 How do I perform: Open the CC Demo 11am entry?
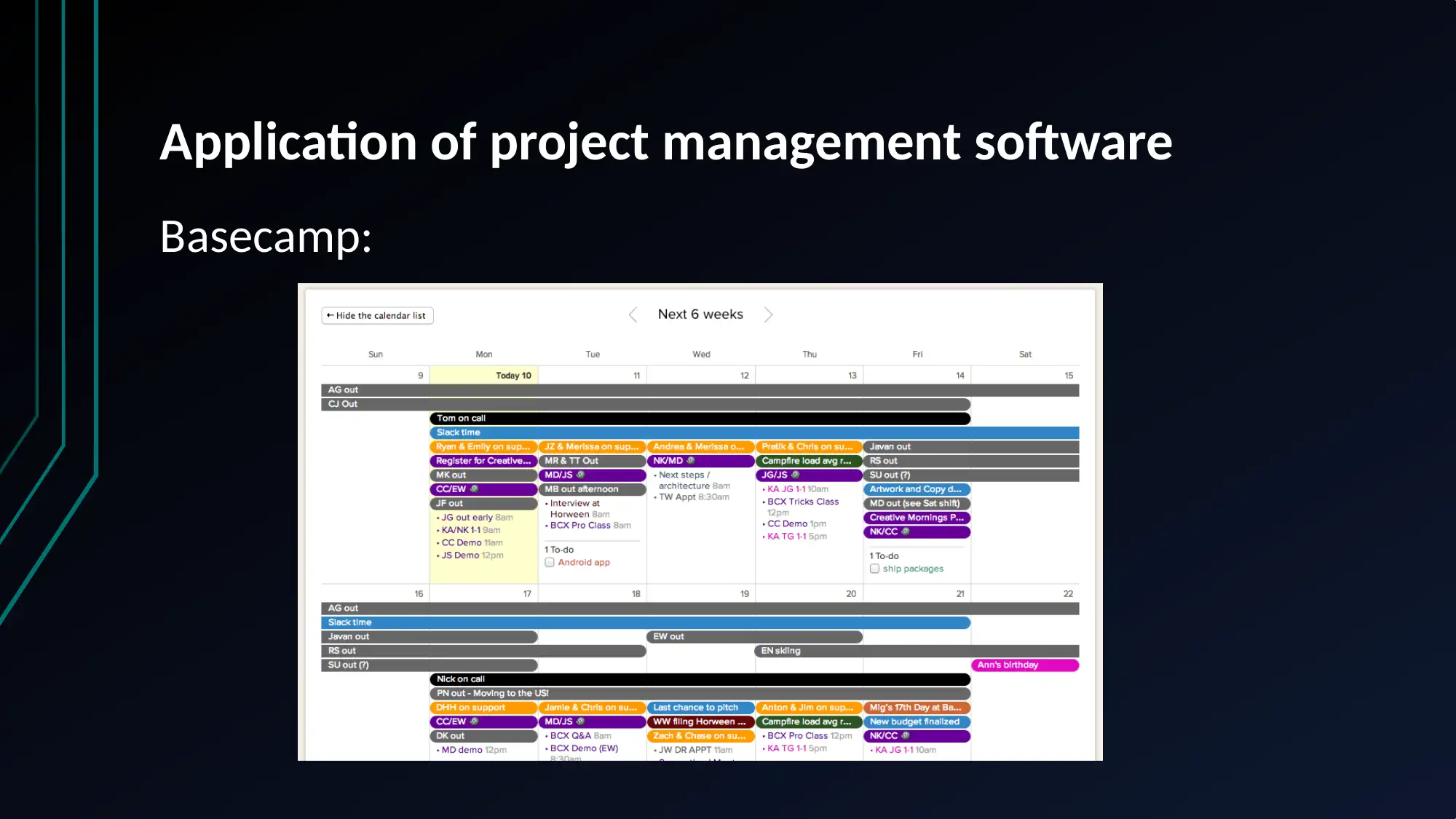click(472, 542)
